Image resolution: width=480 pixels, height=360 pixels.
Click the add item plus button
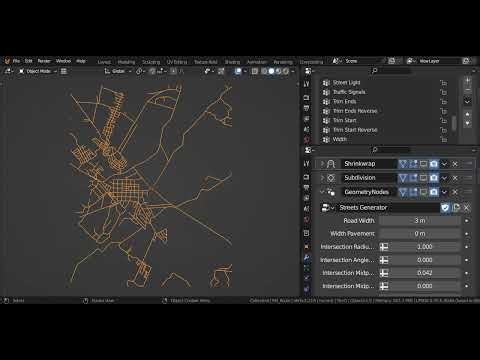[468, 81]
